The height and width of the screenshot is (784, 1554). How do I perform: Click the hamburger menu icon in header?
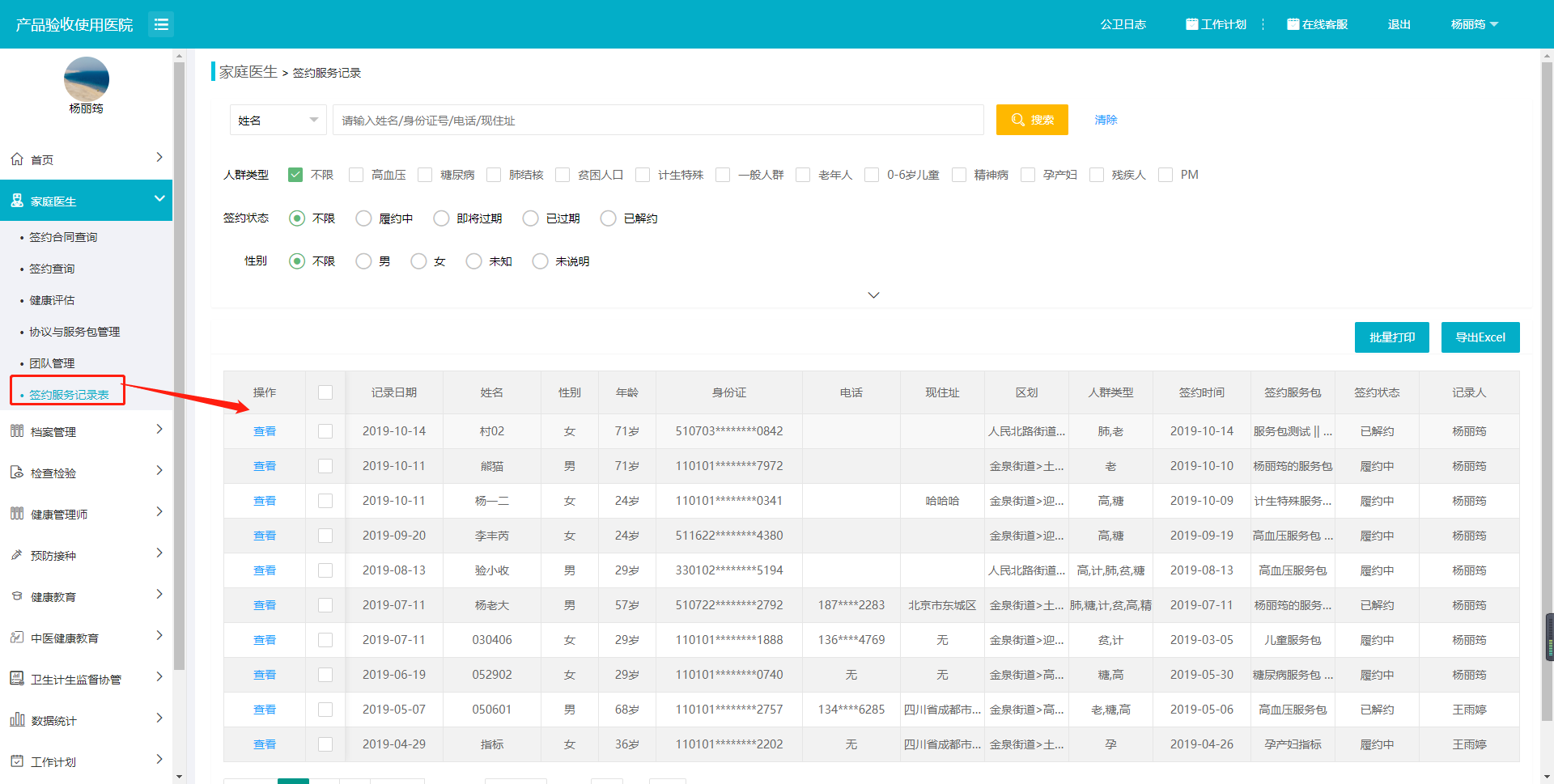[x=161, y=24]
